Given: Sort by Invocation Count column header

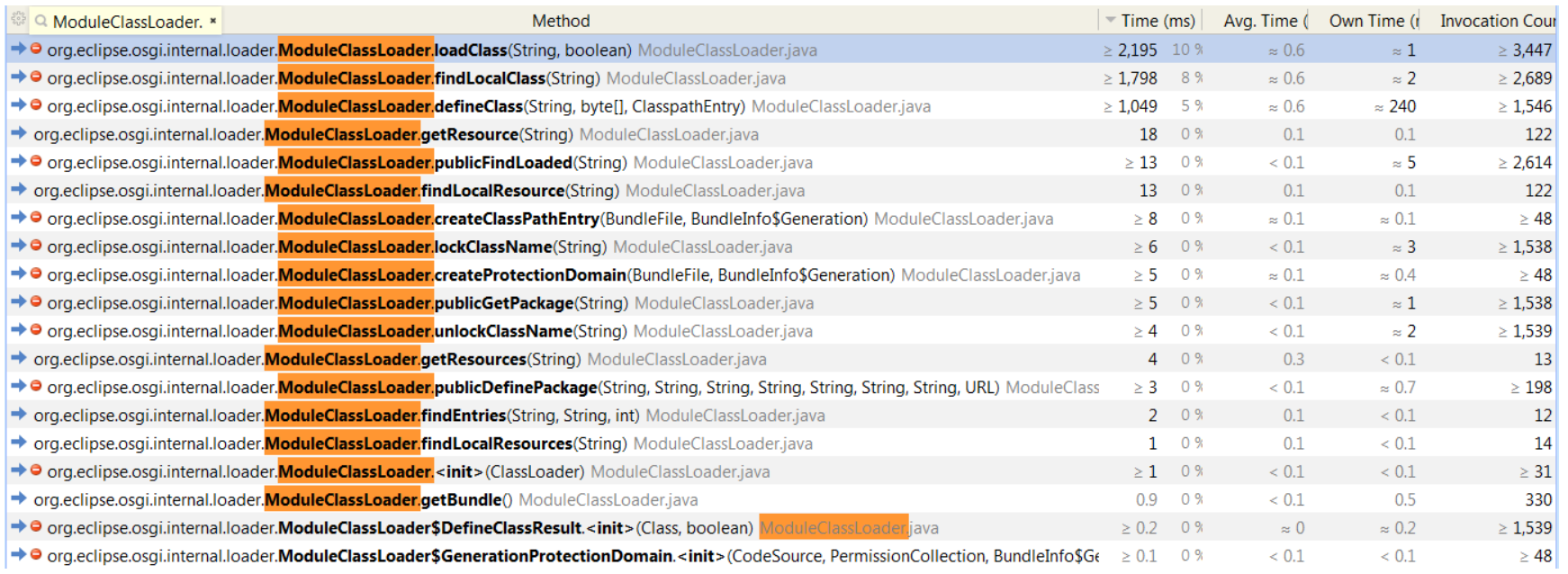Looking at the screenshot, I should pyautogui.click(x=1496, y=21).
